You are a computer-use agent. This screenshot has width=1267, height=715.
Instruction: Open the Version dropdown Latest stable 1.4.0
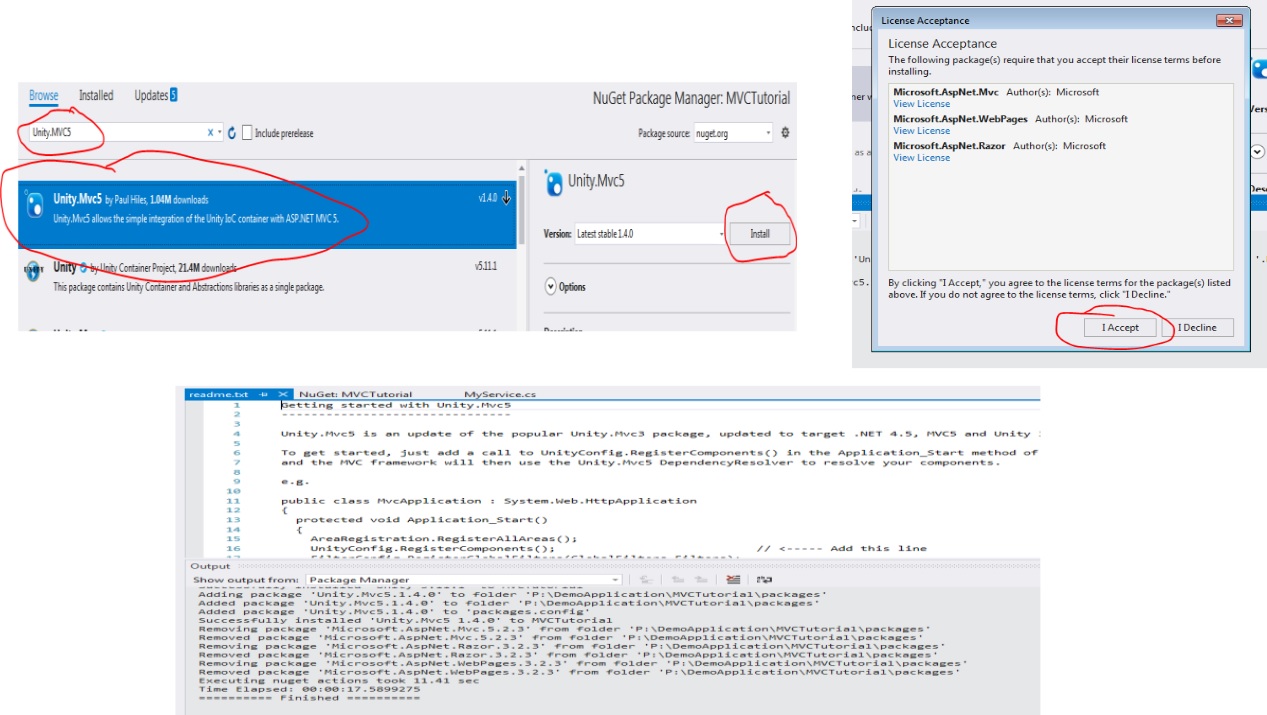(x=650, y=234)
